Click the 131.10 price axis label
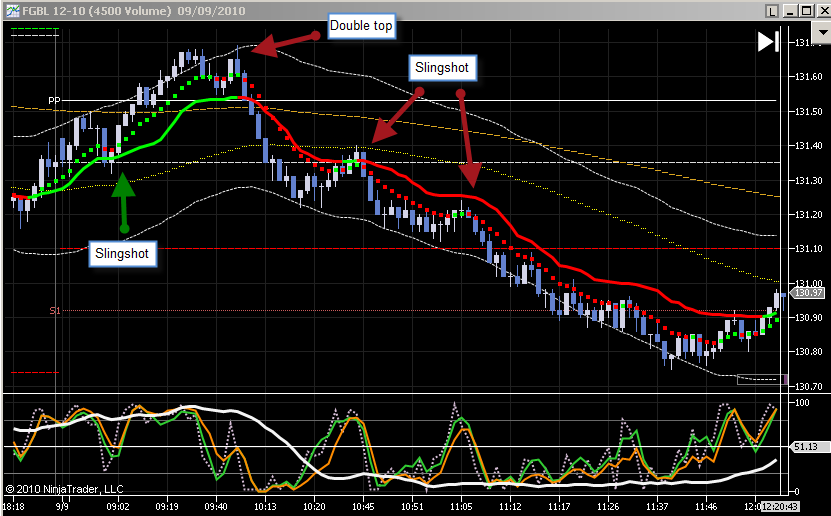This screenshot has height=516, width=831. coord(809,248)
